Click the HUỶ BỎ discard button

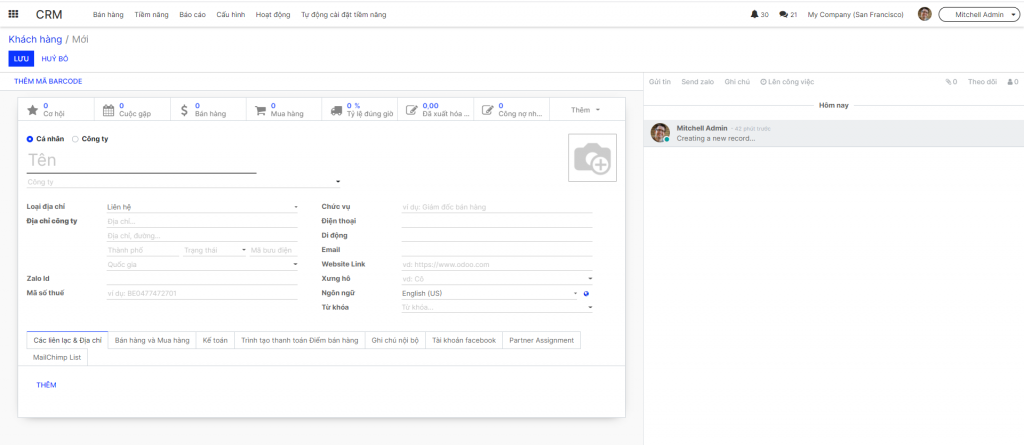55,59
